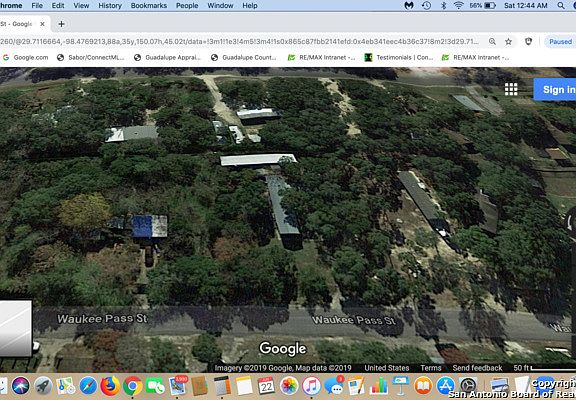This screenshot has width=576, height=400.
Task: Open the Bookmarks menu
Action: (149, 6)
